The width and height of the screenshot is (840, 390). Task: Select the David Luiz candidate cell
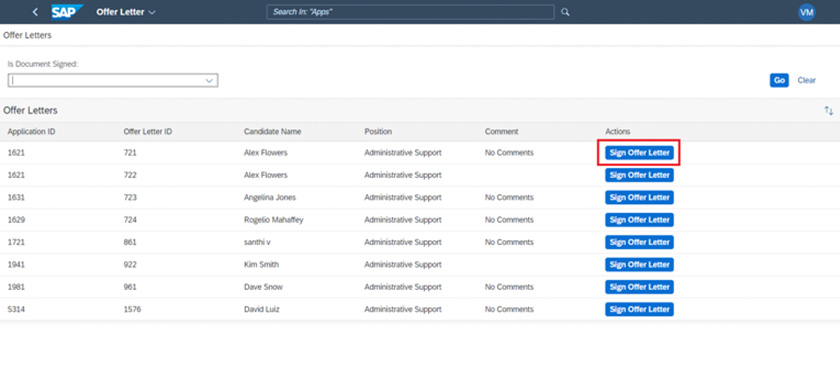tap(261, 309)
